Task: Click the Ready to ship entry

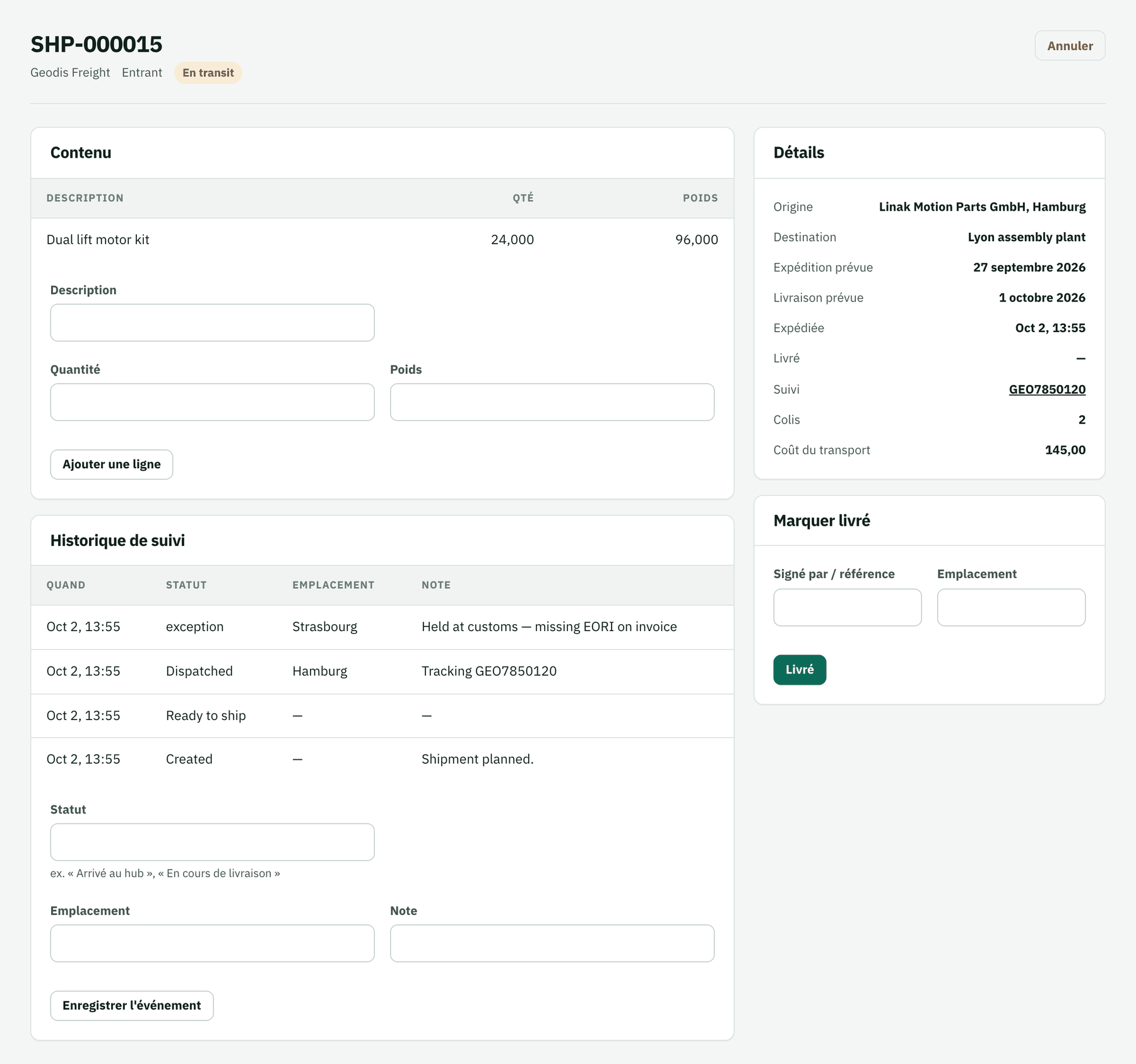Action: click(206, 716)
